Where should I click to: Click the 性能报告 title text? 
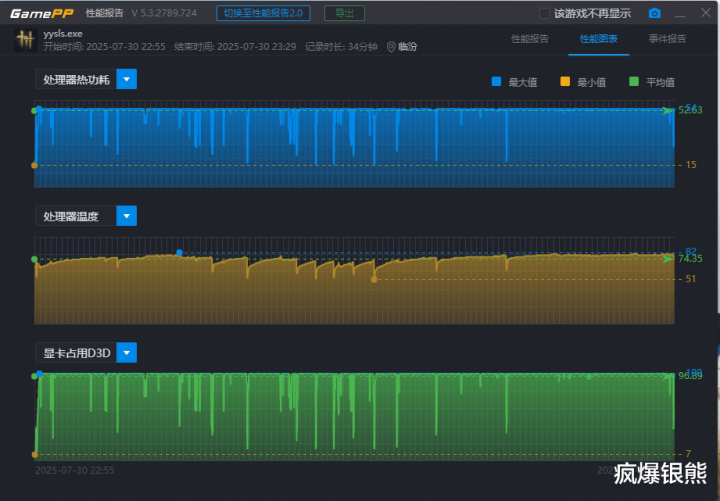tap(105, 13)
